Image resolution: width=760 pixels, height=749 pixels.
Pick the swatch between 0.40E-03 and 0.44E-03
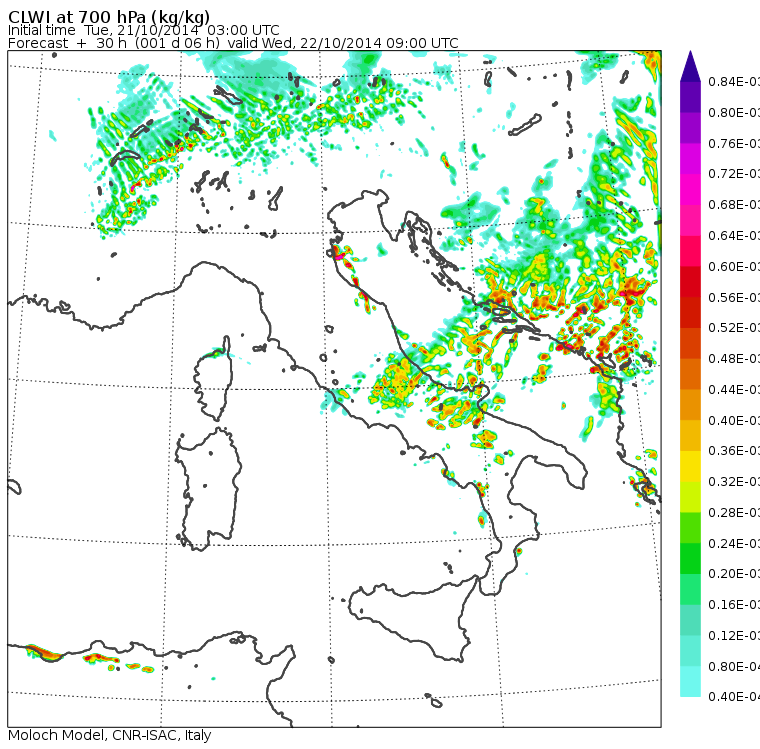690,405
